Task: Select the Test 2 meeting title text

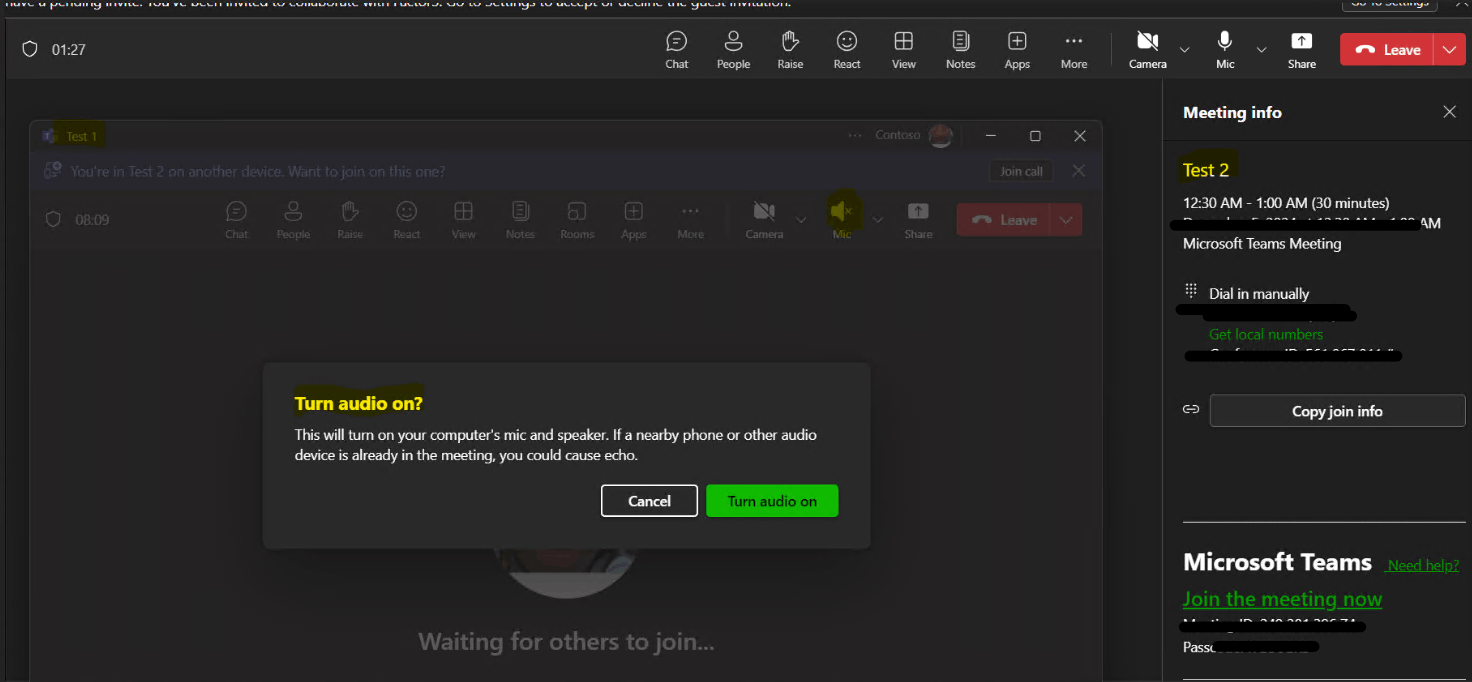Action: point(1206,170)
